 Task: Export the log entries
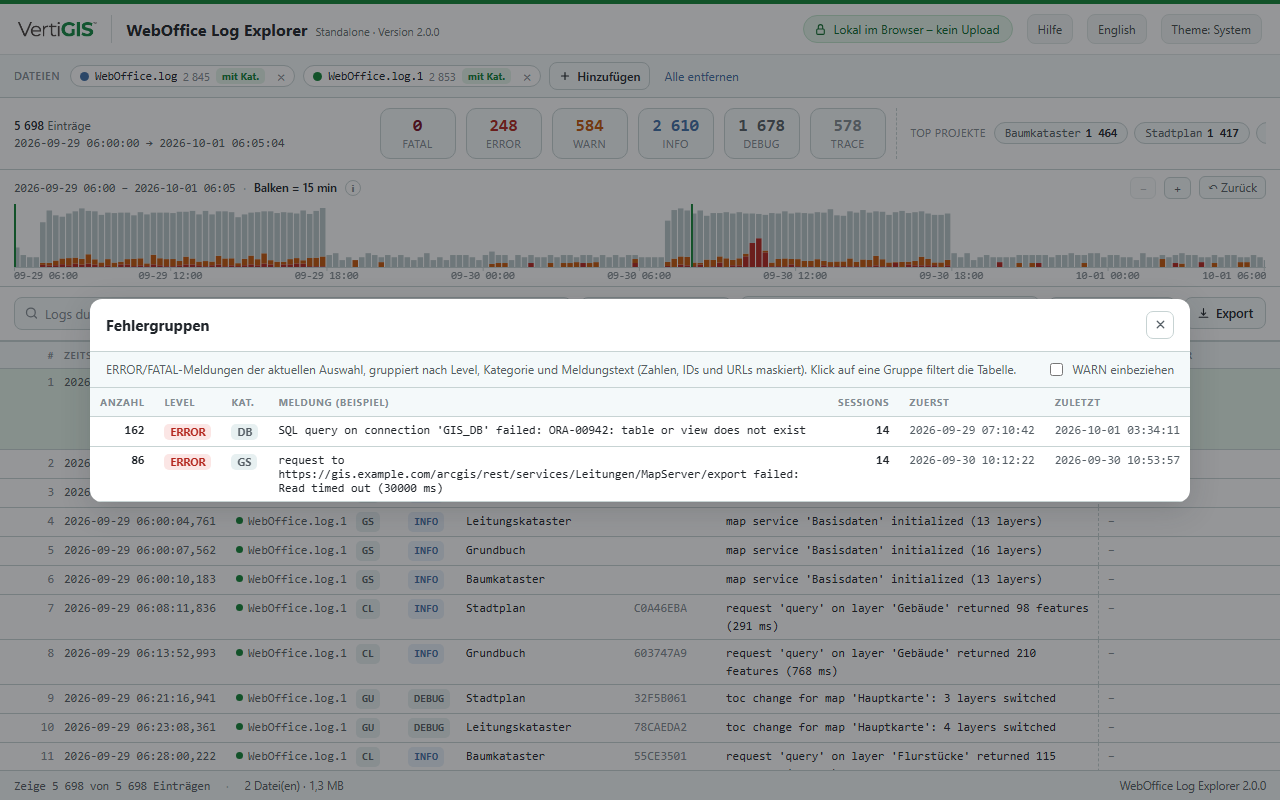pyautogui.click(x=1225, y=313)
